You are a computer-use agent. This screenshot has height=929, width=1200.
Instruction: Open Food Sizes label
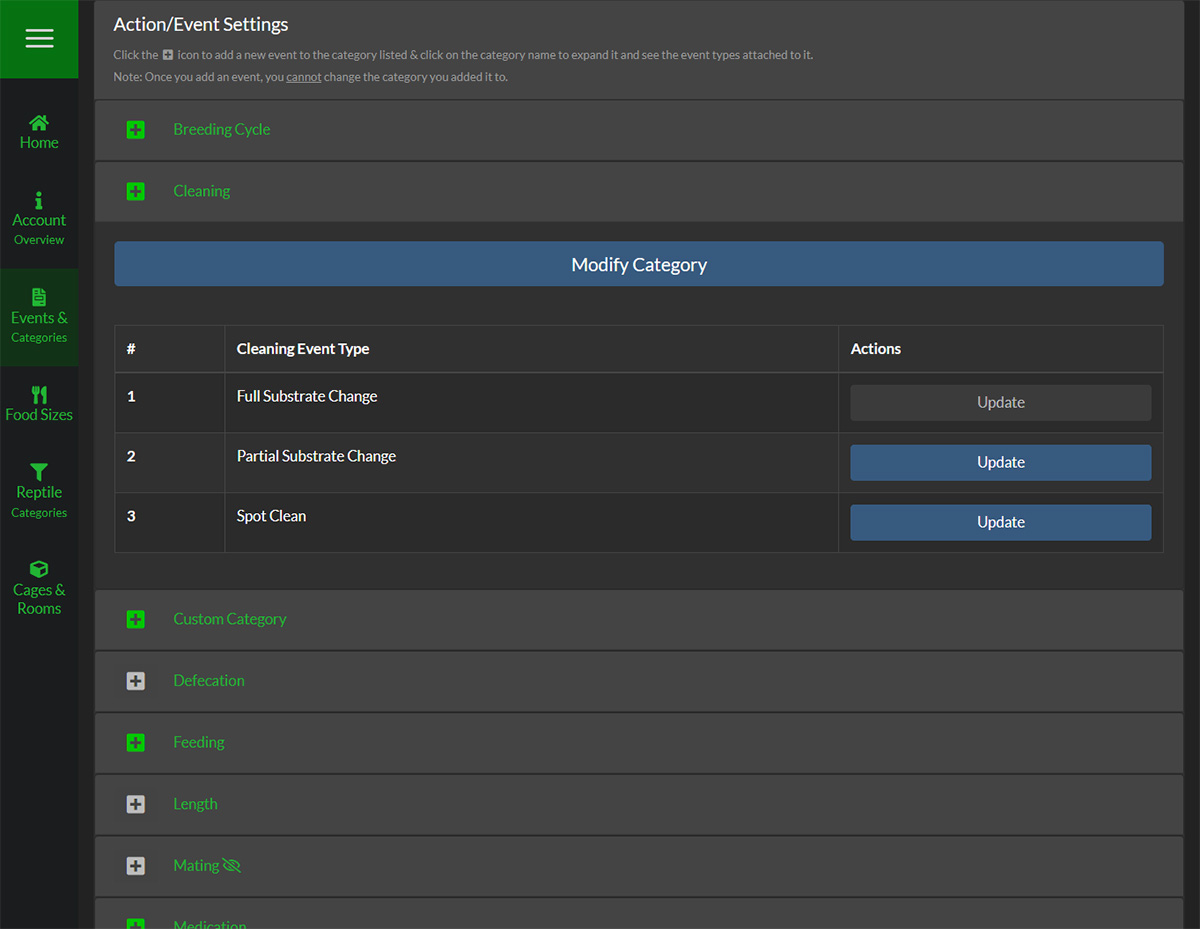tap(39, 414)
